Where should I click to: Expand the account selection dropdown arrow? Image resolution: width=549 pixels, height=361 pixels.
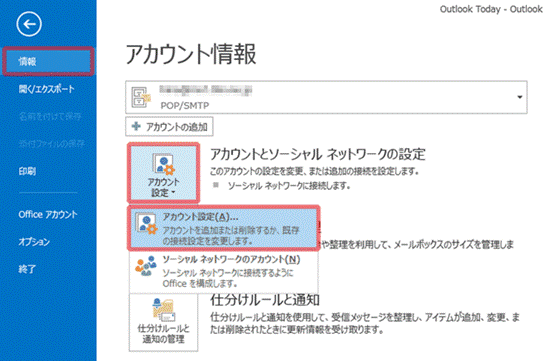pyautogui.click(x=520, y=97)
